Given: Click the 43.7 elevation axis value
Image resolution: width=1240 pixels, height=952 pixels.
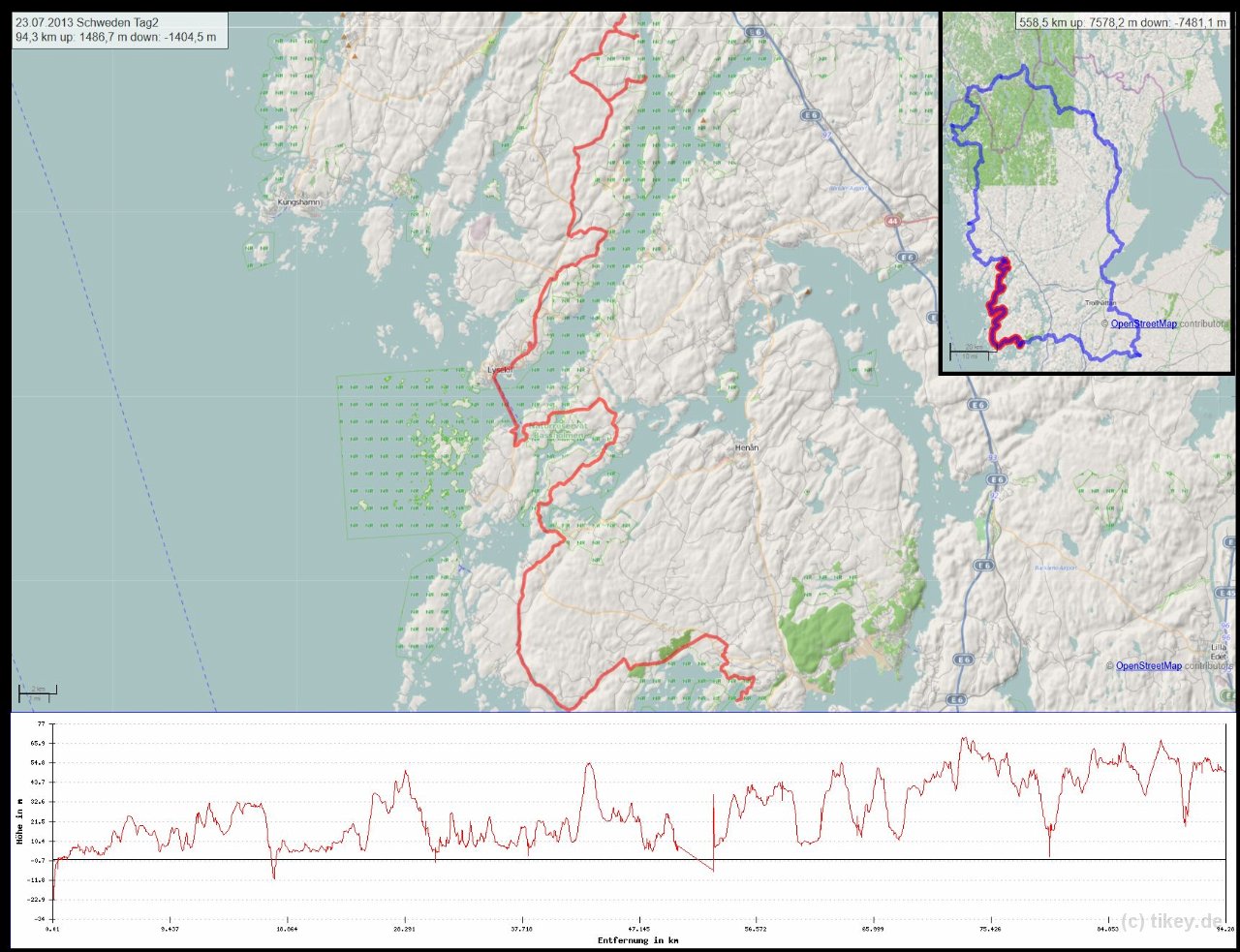Looking at the screenshot, I should click(x=39, y=782).
